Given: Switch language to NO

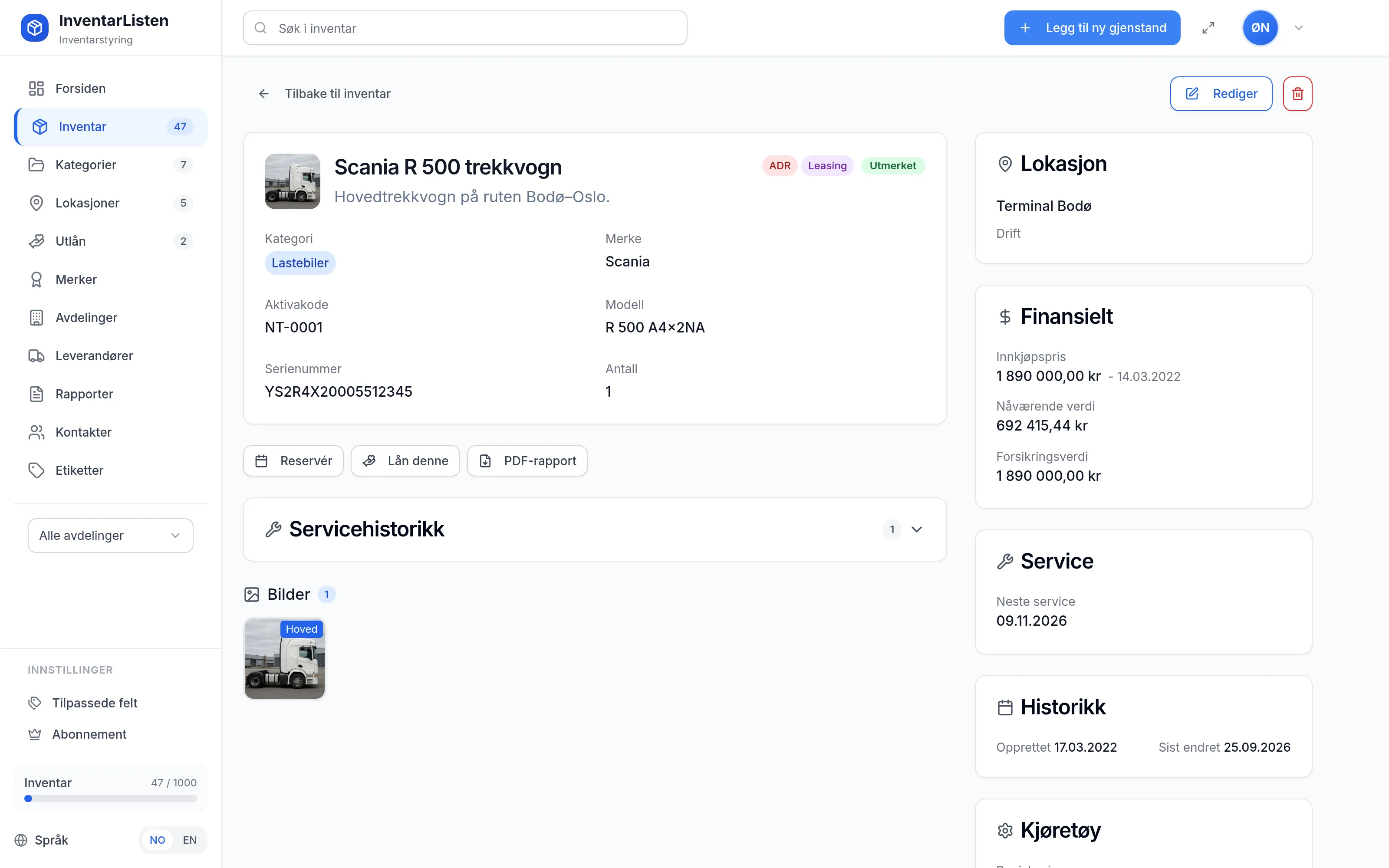Looking at the screenshot, I should click(x=157, y=840).
